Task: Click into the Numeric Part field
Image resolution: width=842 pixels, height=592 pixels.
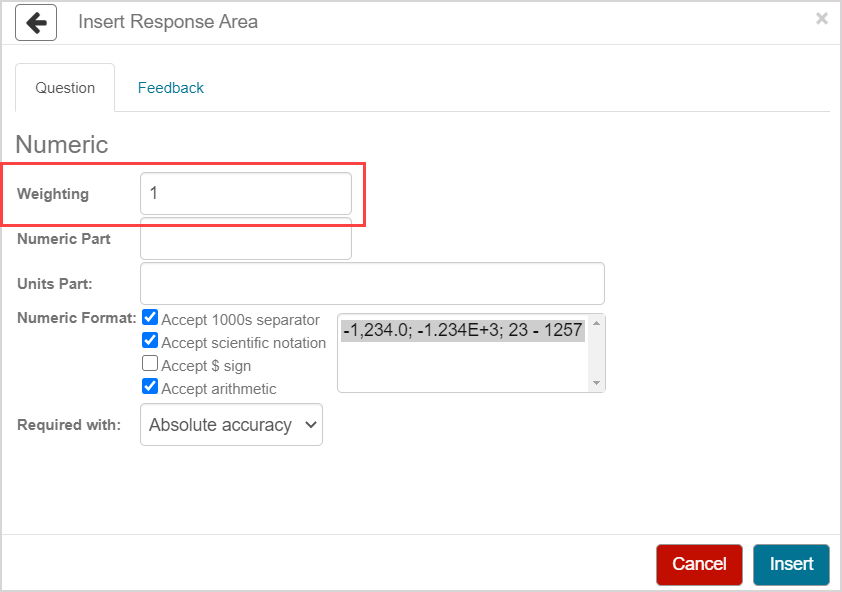Action: [246, 240]
